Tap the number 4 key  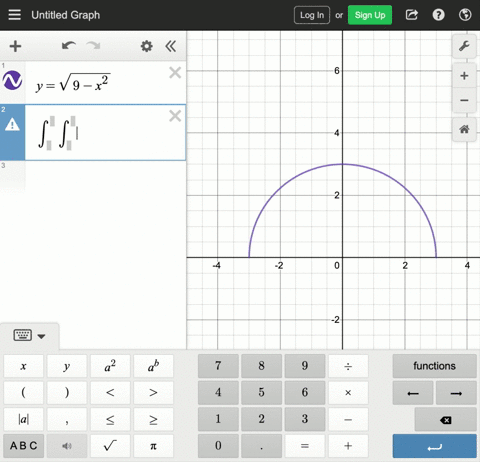coord(218,393)
